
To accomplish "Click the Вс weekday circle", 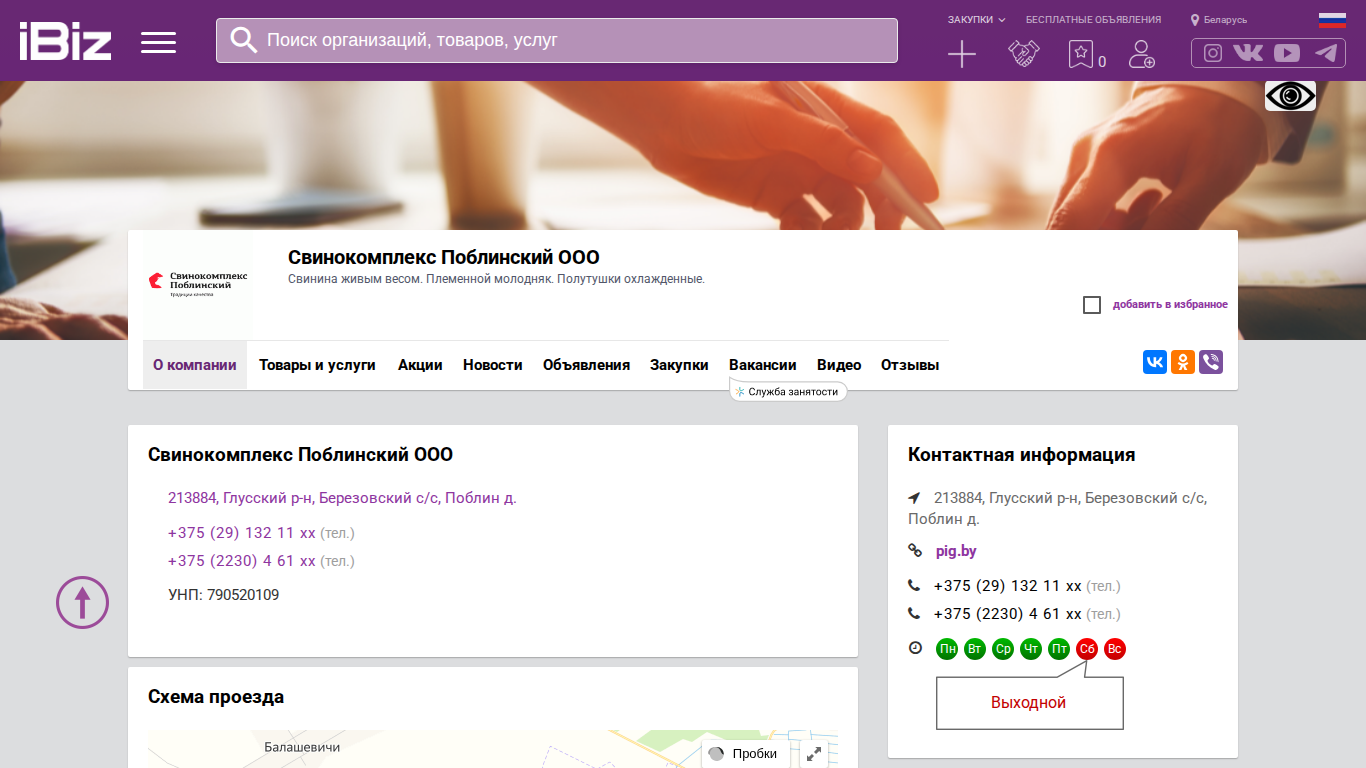I will tap(1115, 649).
